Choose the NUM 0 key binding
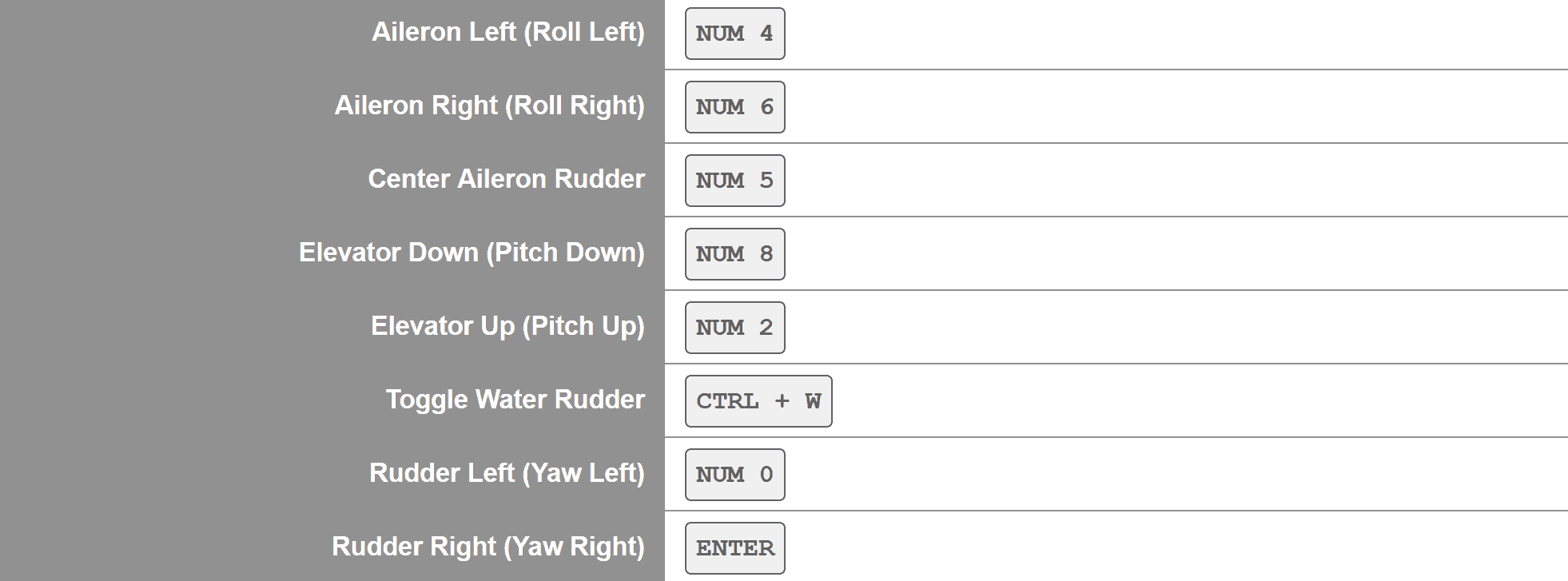Viewport: 1568px width, 581px height. pos(734,475)
